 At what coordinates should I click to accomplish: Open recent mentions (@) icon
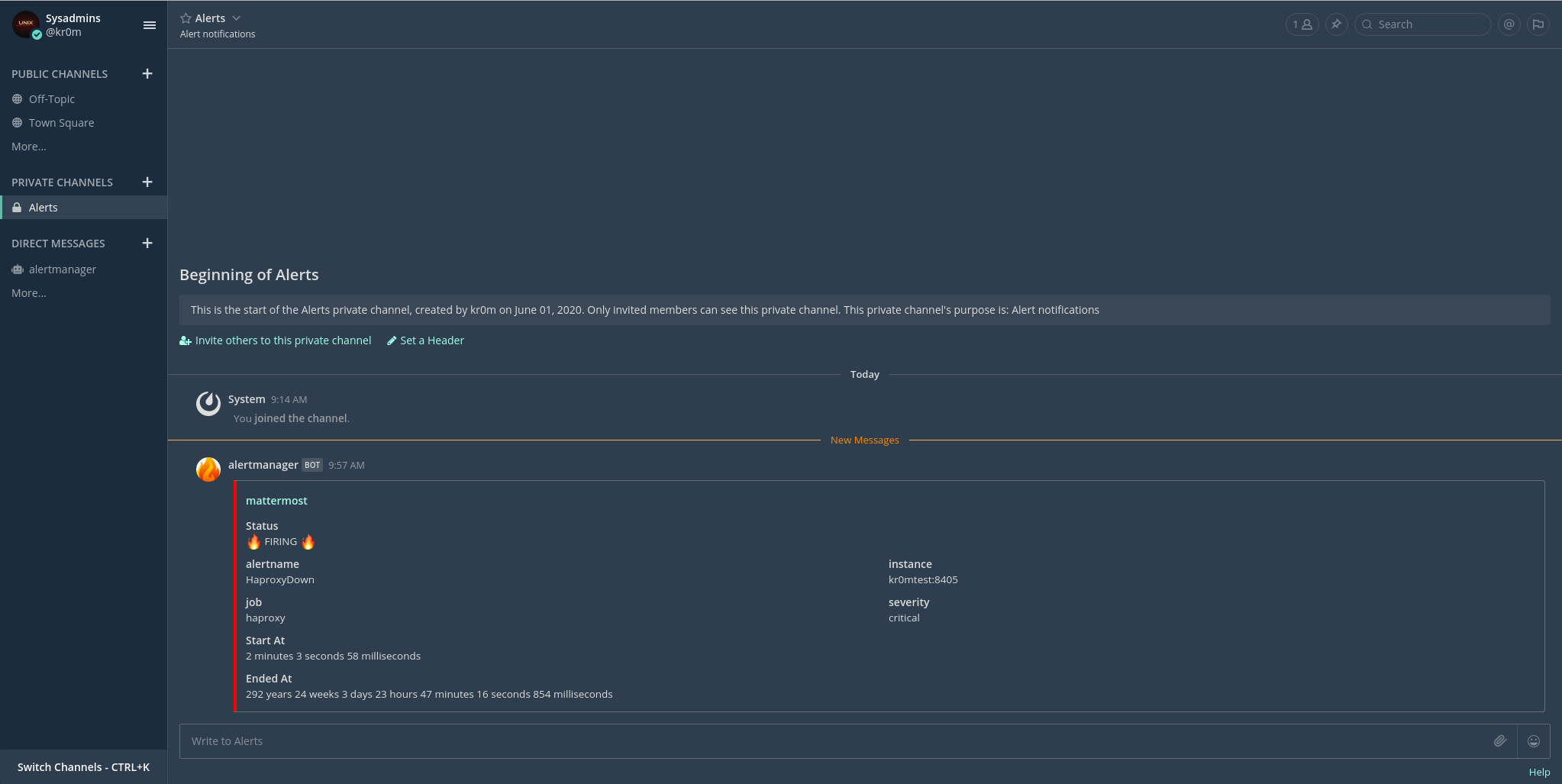1509,24
